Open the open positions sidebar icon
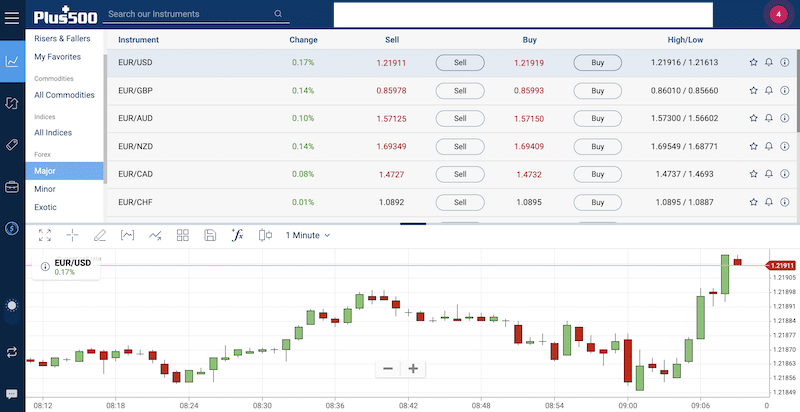The width and height of the screenshot is (800, 412). (11, 103)
